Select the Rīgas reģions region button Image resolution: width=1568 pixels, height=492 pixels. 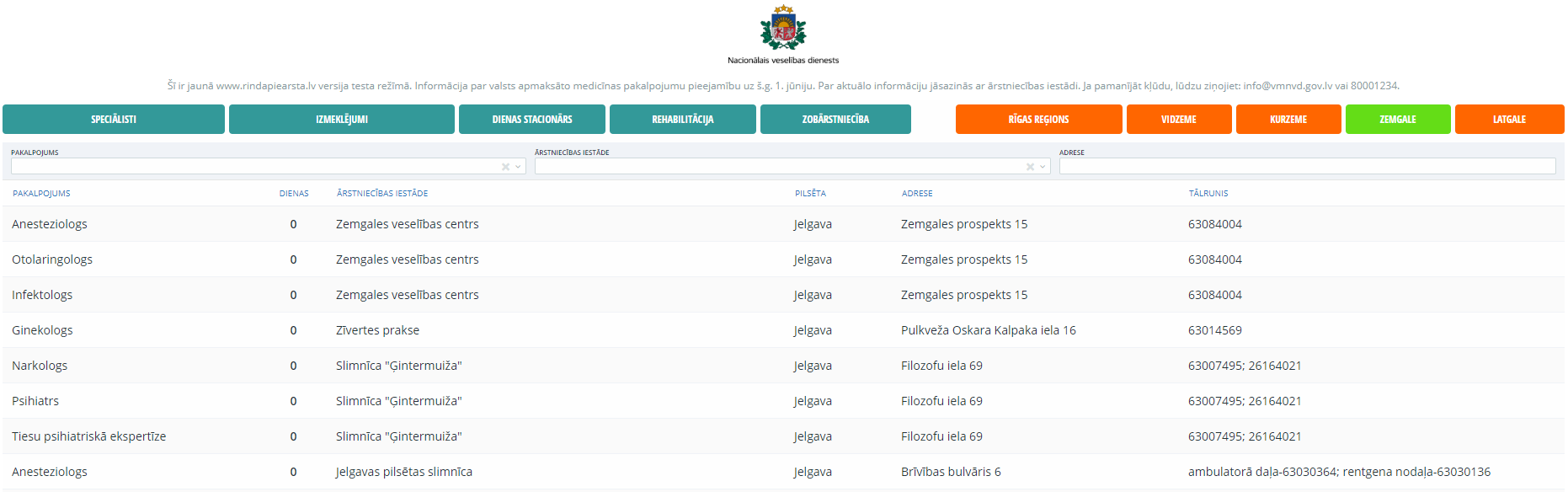click(x=1038, y=120)
